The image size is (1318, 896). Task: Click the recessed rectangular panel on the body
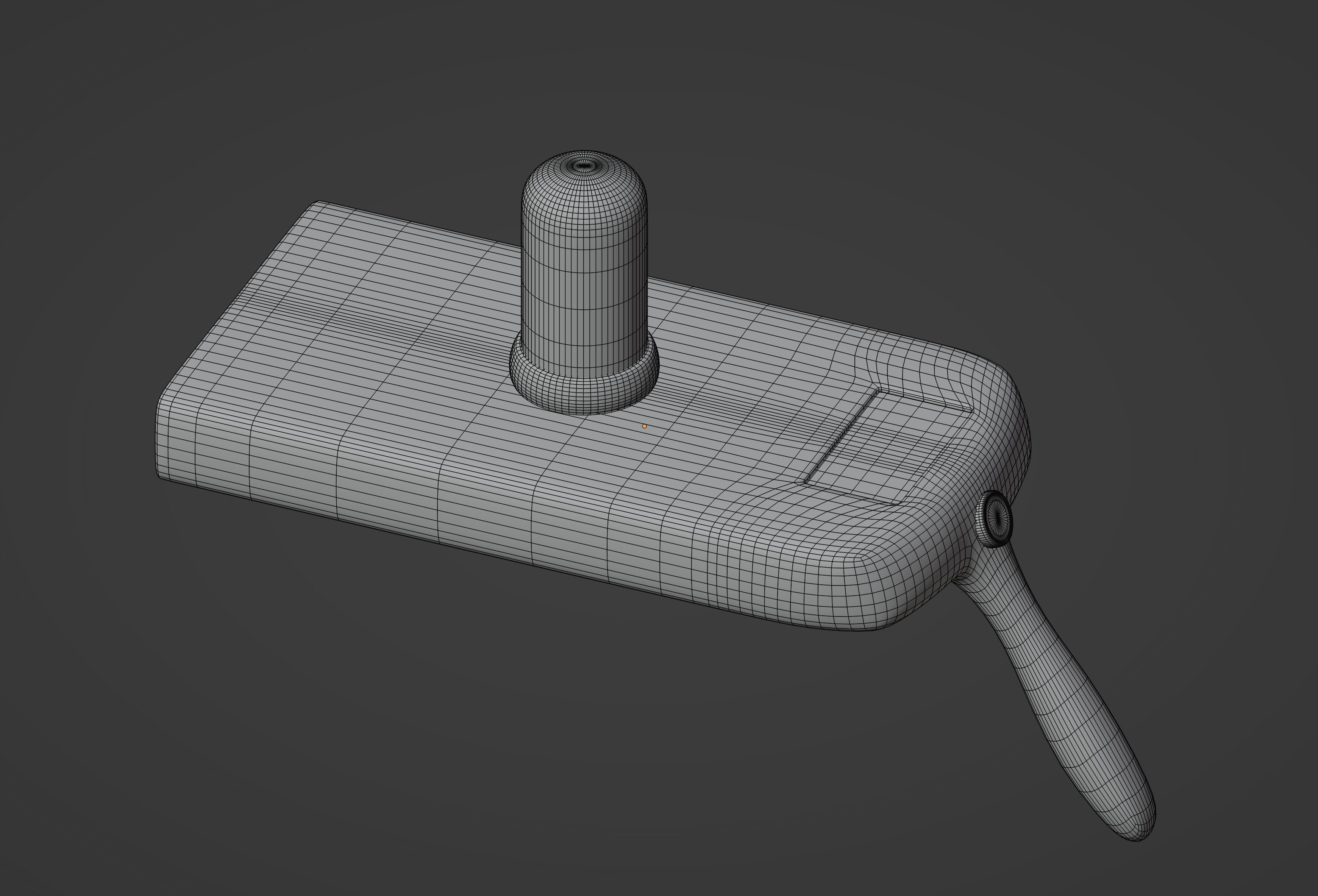coord(889,446)
